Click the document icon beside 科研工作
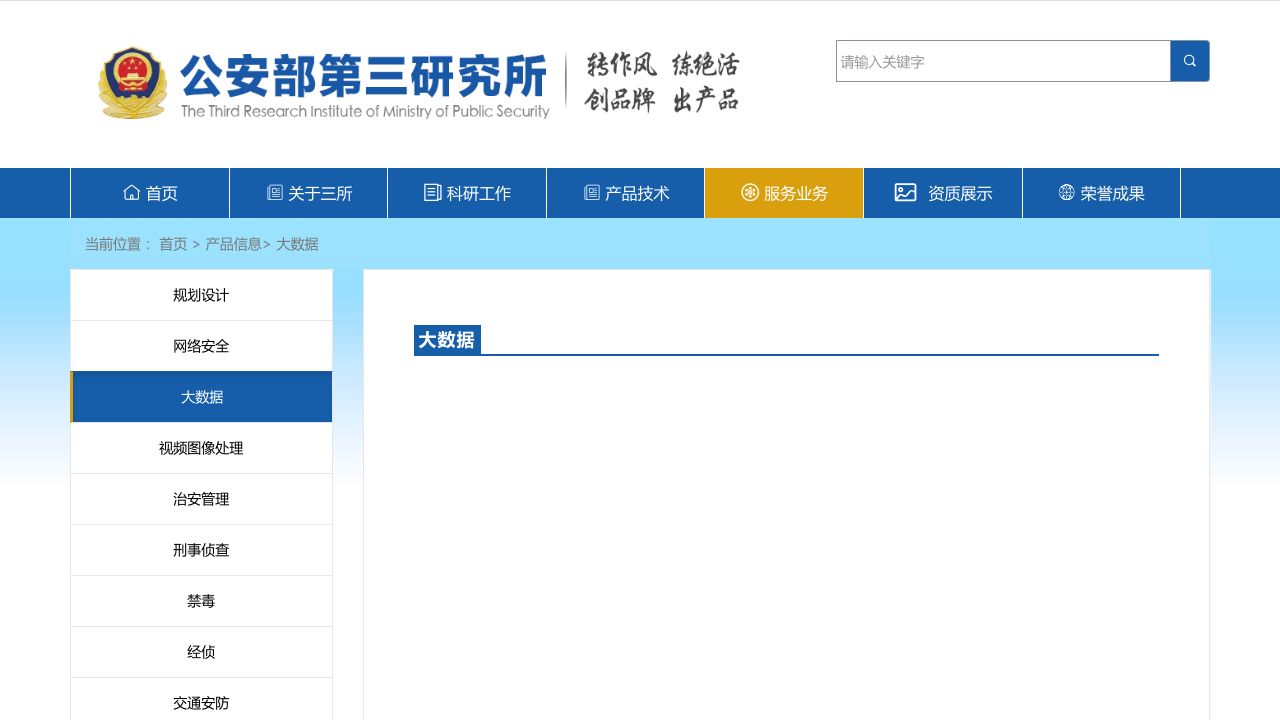This screenshot has width=1280, height=720. tap(432, 193)
